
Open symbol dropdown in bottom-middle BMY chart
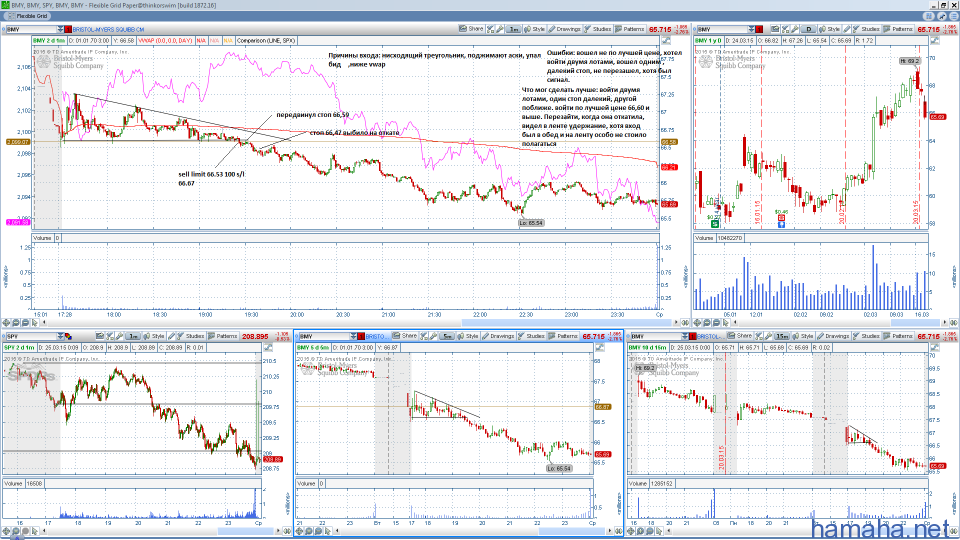[353, 336]
